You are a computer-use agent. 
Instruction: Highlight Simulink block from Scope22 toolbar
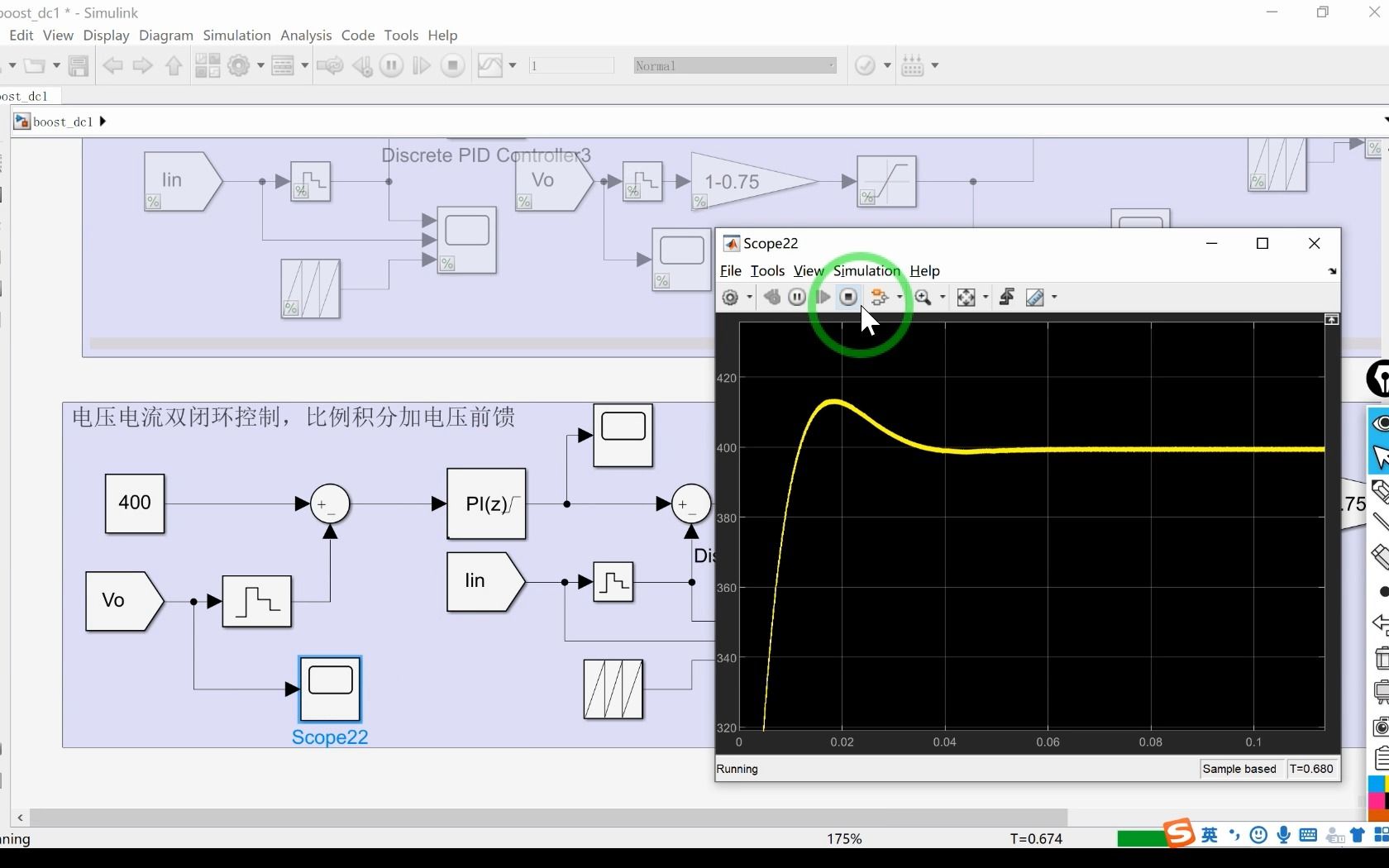(879, 298)
